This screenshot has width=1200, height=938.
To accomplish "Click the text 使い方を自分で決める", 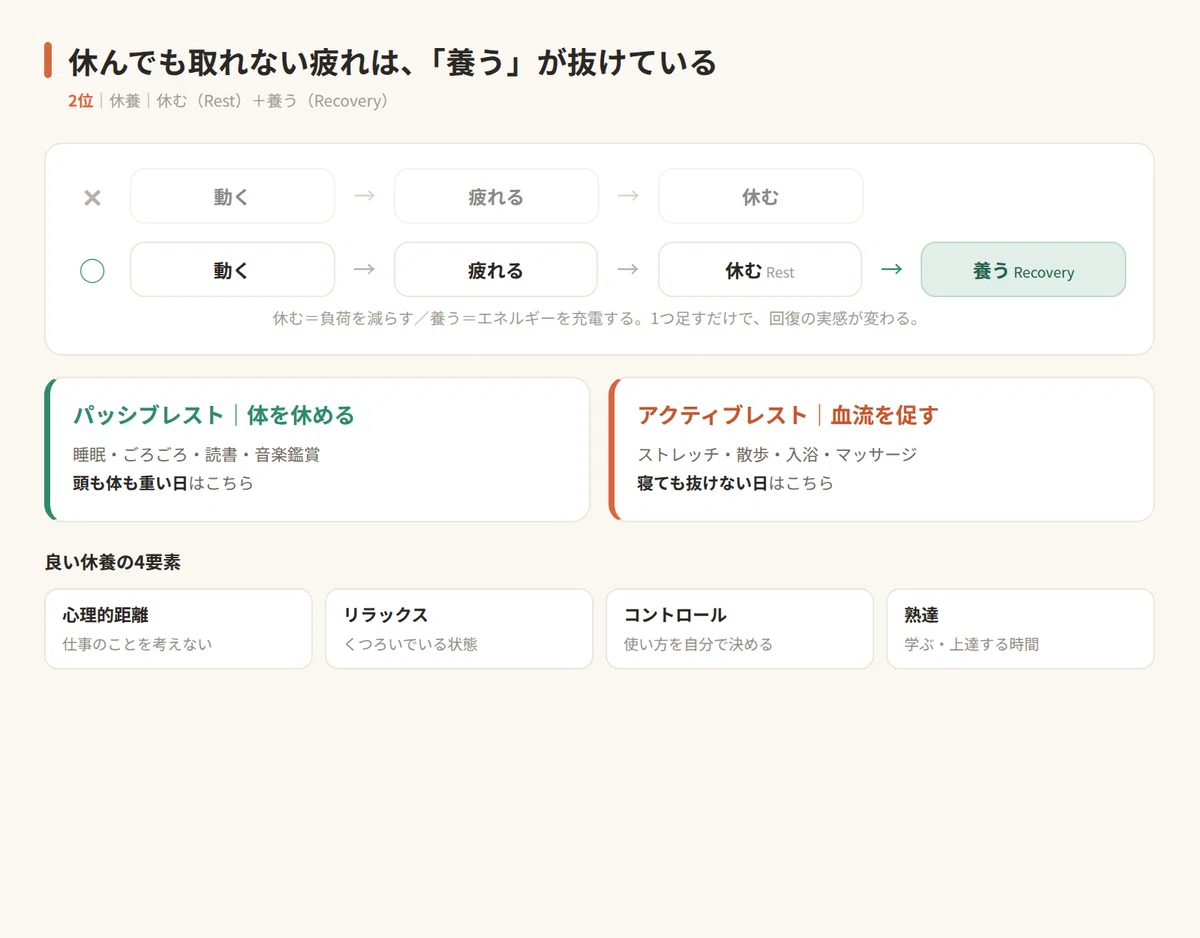I will pyautogui.click(x=699, y=644).
